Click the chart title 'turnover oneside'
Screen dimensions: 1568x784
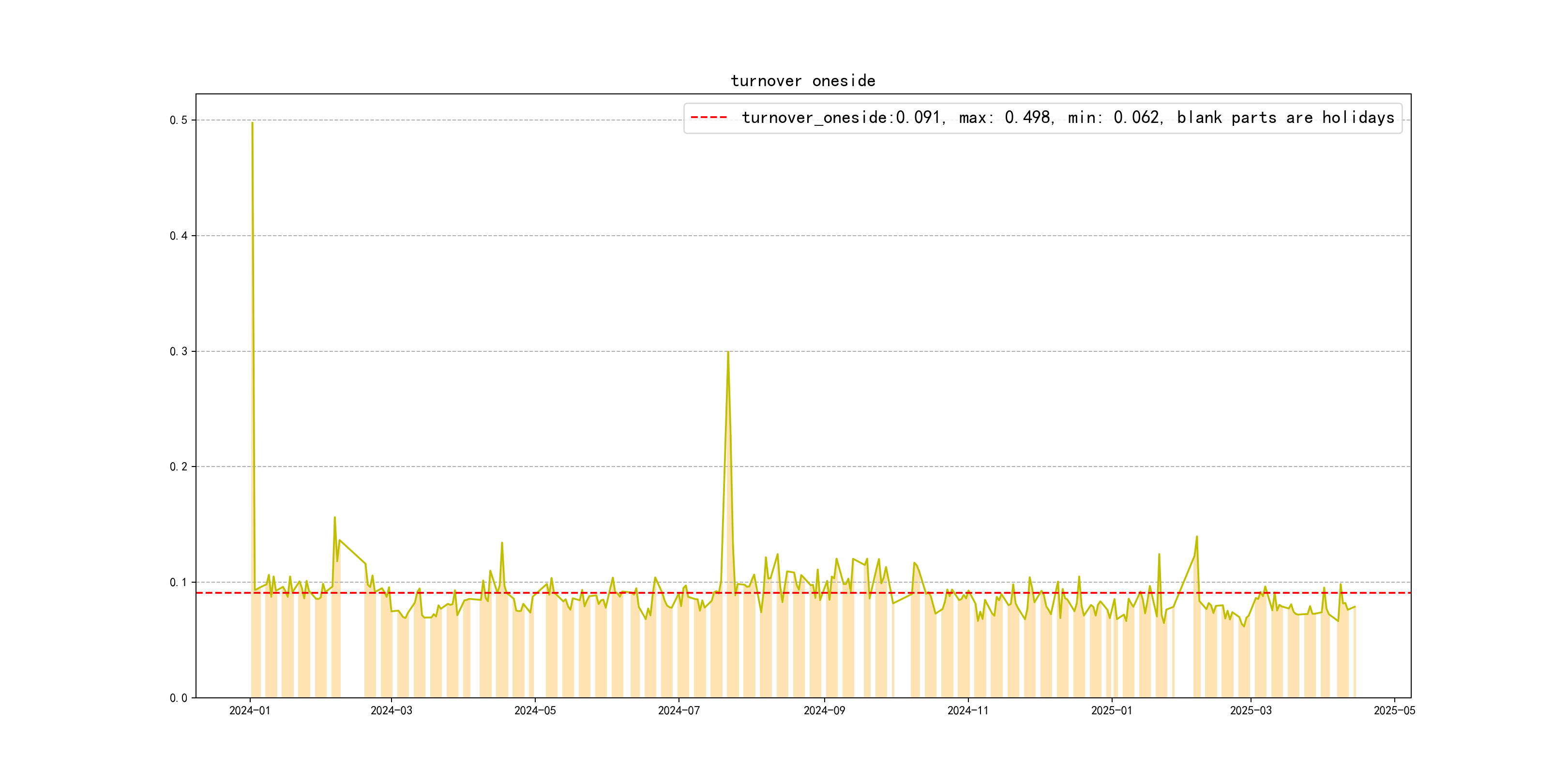coord(802,81)
